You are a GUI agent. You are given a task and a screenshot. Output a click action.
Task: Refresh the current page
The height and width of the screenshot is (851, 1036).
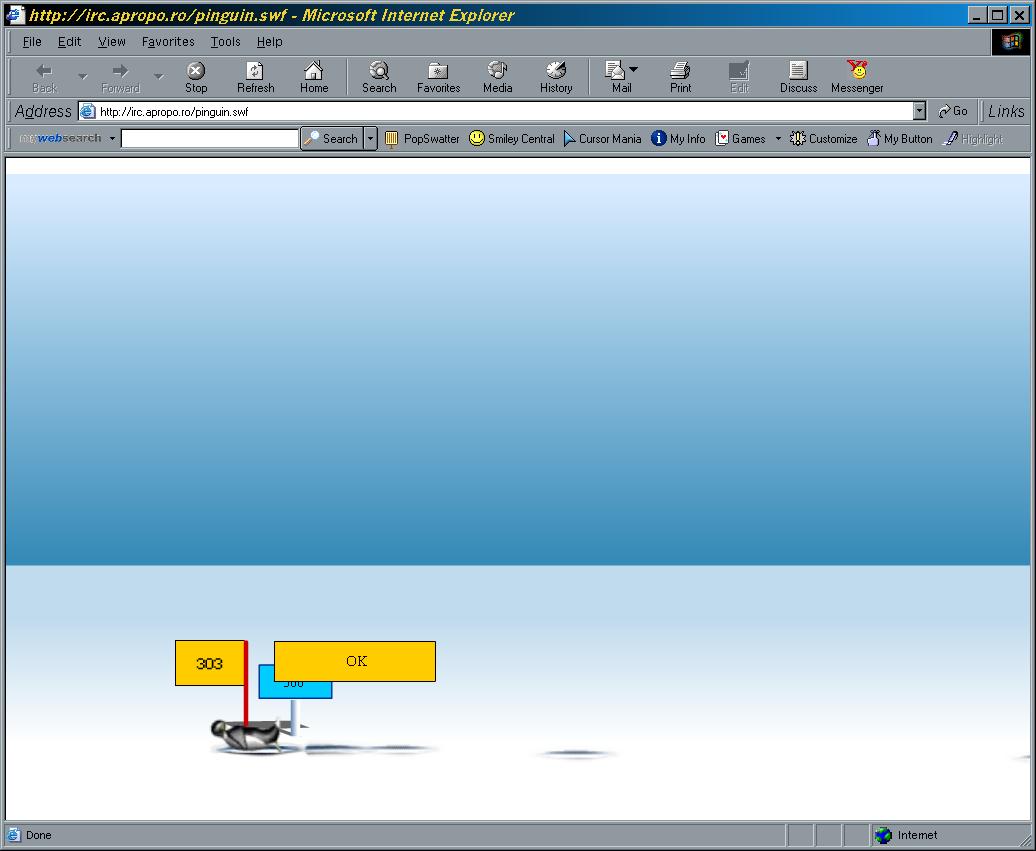click(255, 76)
